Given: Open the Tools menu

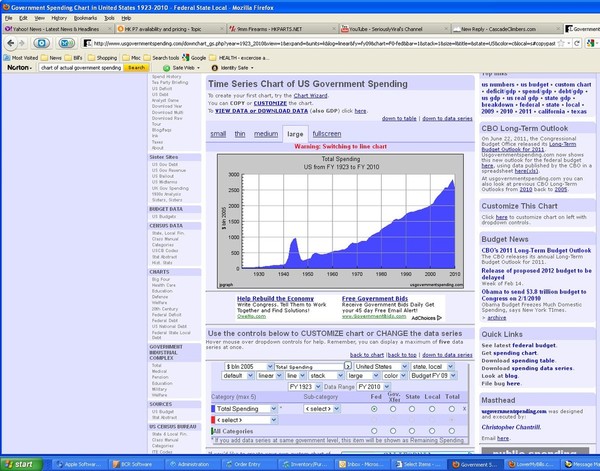Looking at the screenshot, I should click(109, 18).
